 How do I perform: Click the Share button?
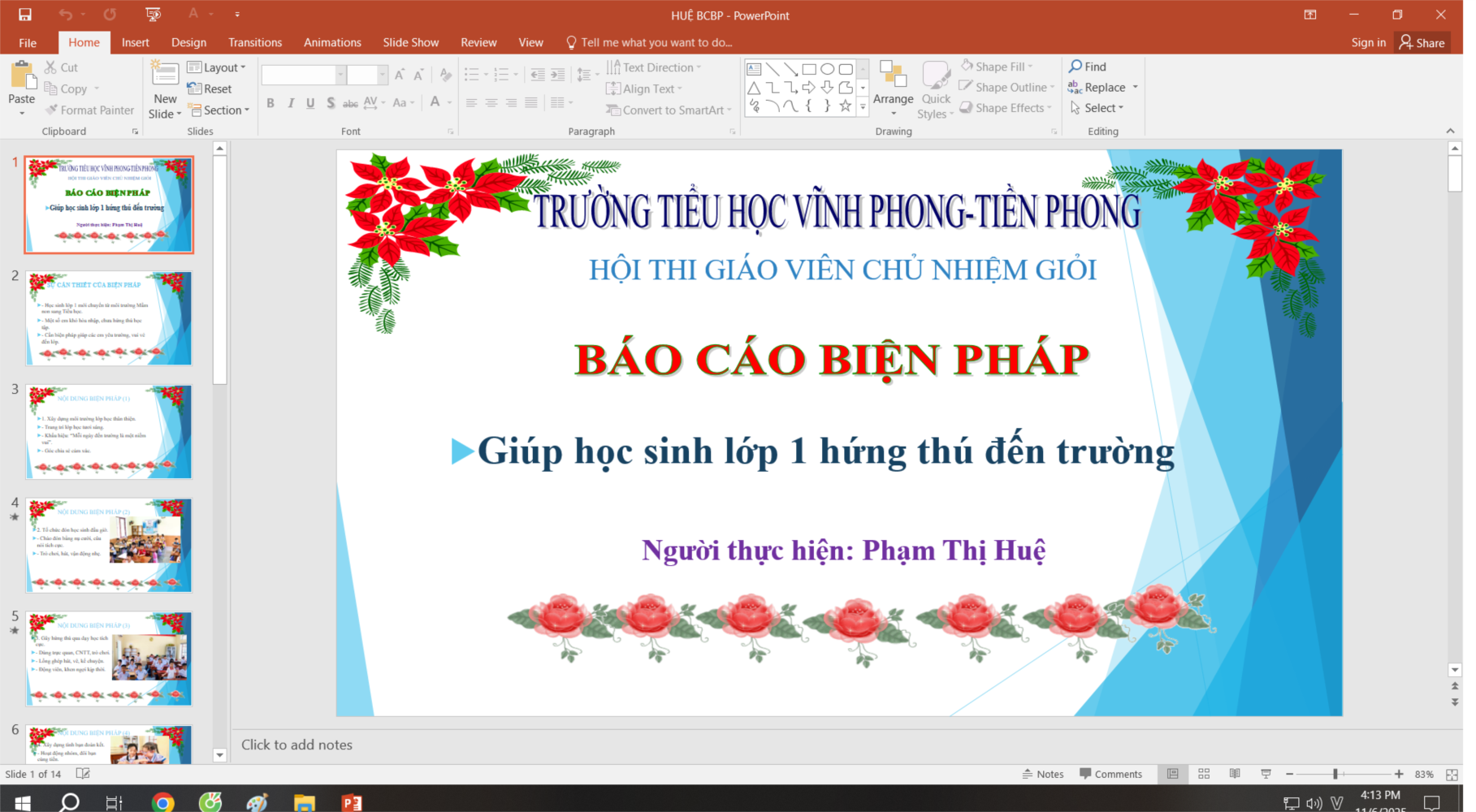click(1422, 42)
